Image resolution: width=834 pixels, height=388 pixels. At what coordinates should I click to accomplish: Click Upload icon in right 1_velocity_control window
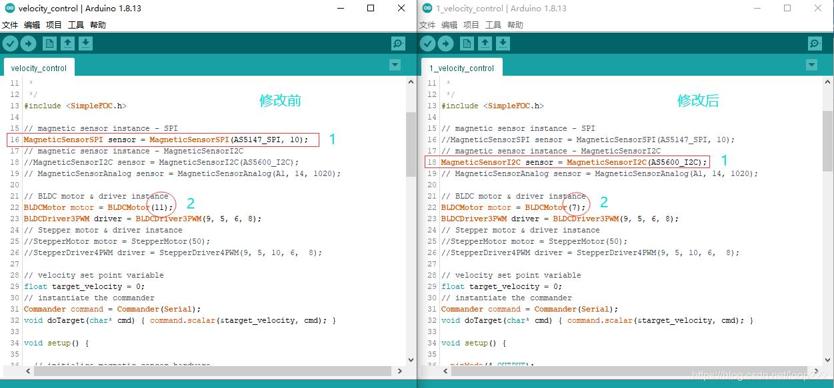[445, 44]
